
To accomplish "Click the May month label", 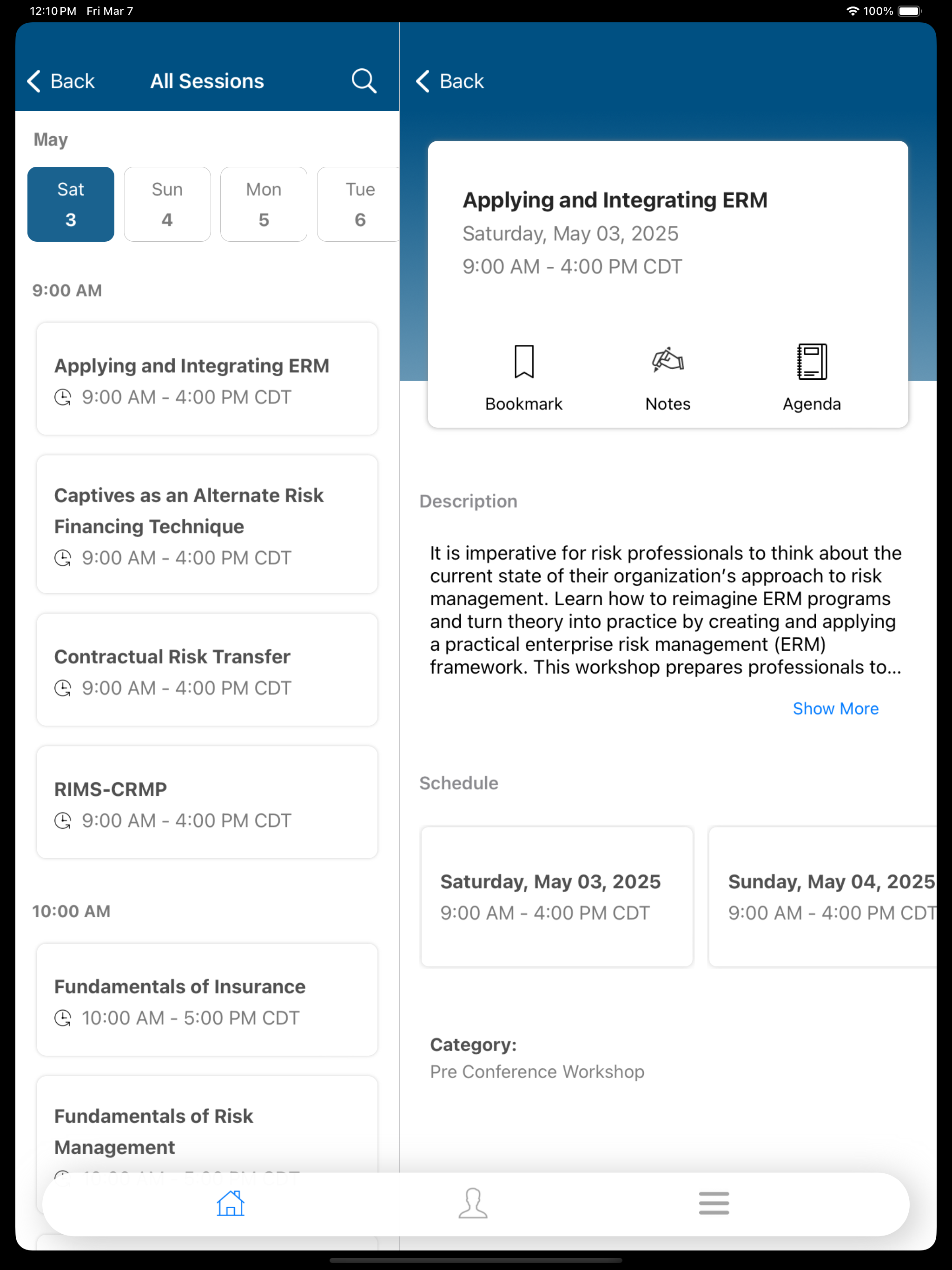I will (51, 139).
